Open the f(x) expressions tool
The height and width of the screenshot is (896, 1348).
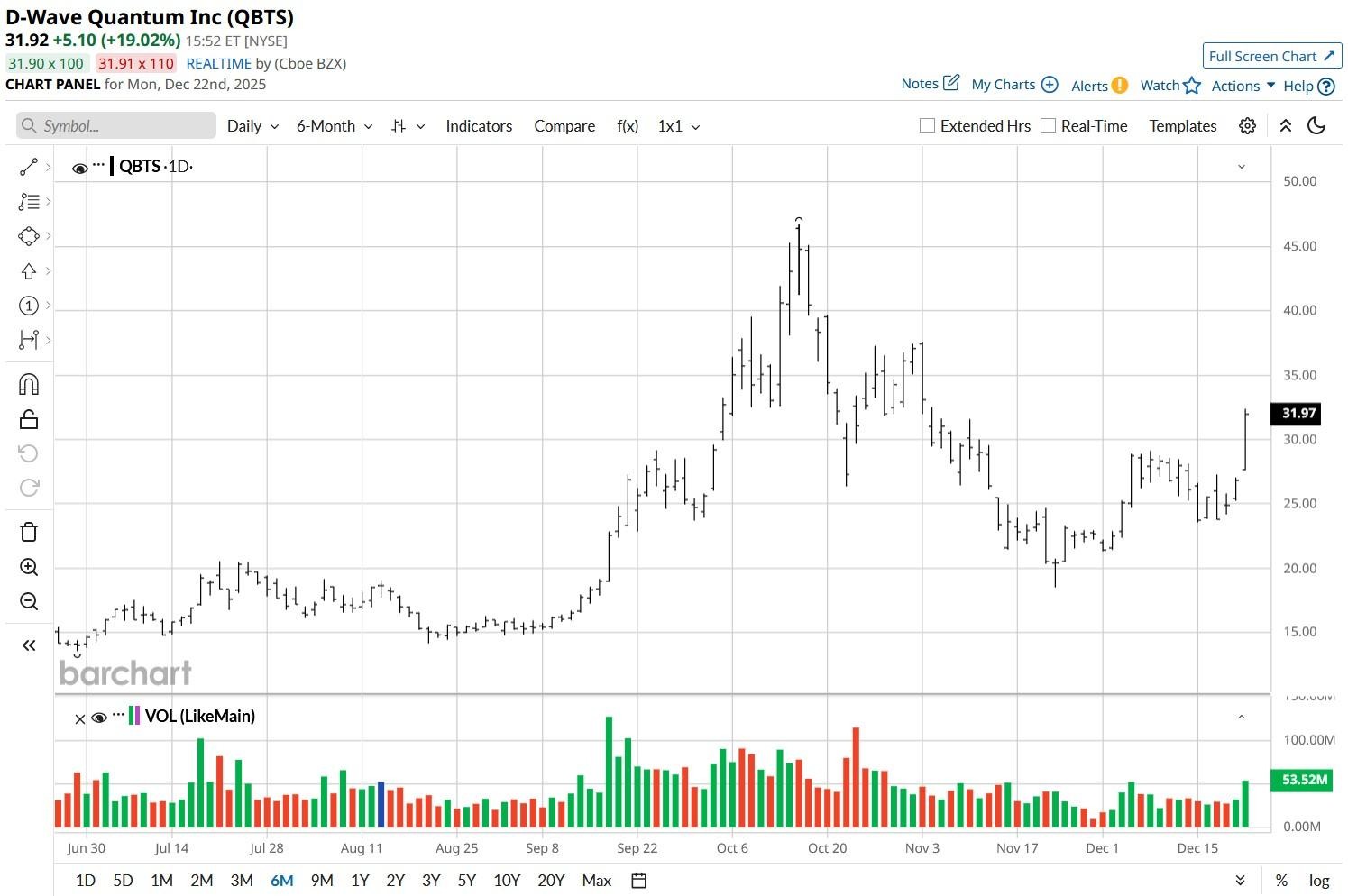(x=628, y=126)
